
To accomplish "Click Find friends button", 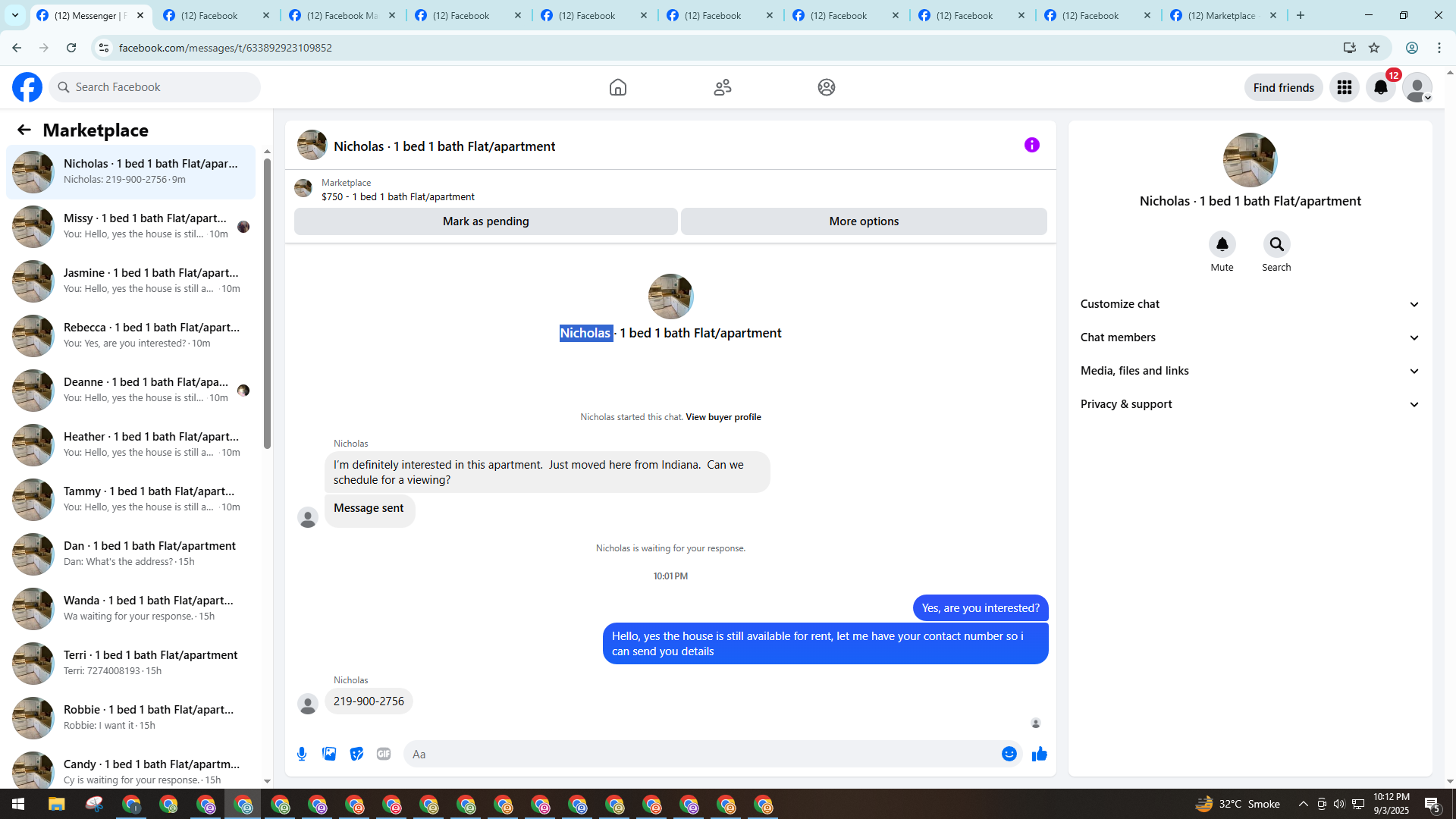I will (x=1283, y=87).
